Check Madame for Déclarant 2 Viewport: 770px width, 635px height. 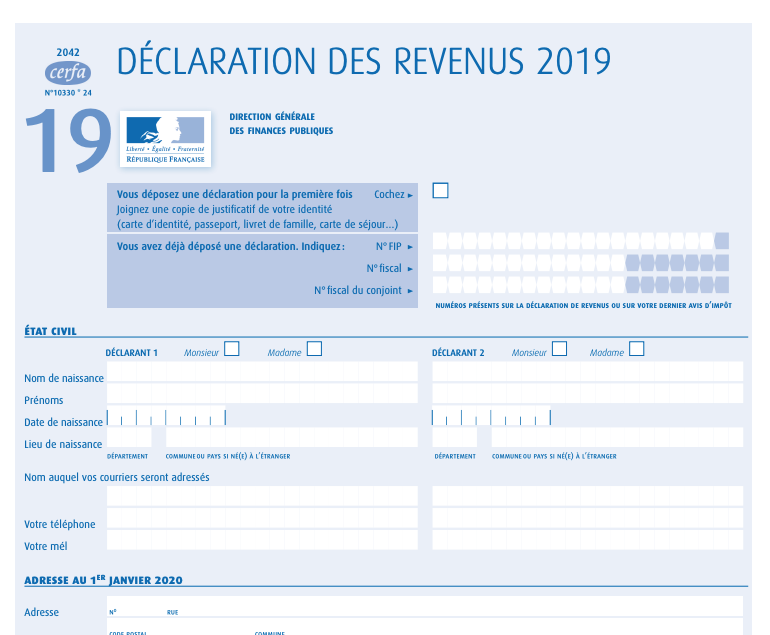click(x=636, y=349)
